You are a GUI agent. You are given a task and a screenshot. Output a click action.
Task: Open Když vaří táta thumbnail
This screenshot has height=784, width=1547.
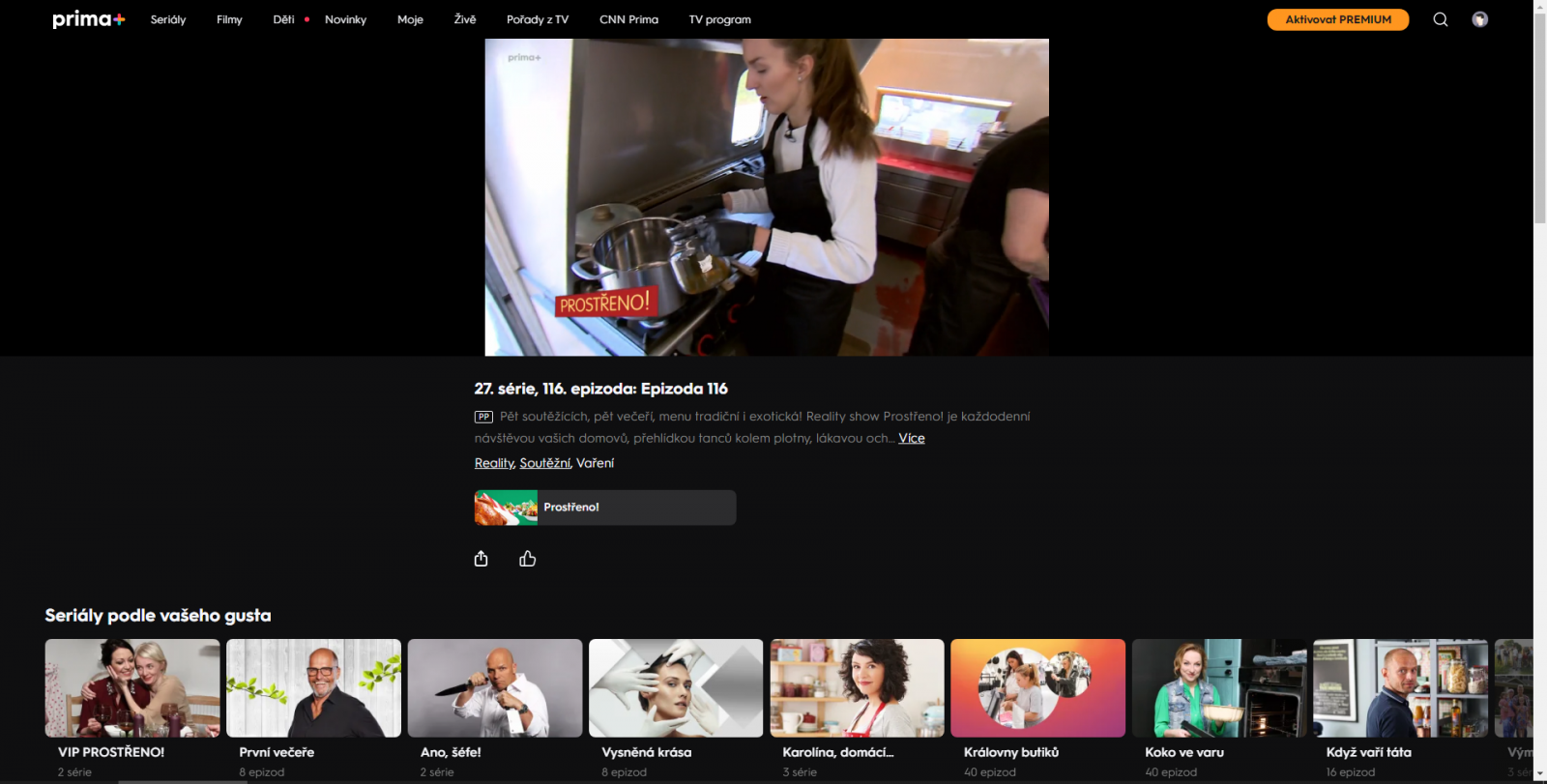coord(1401,688)
